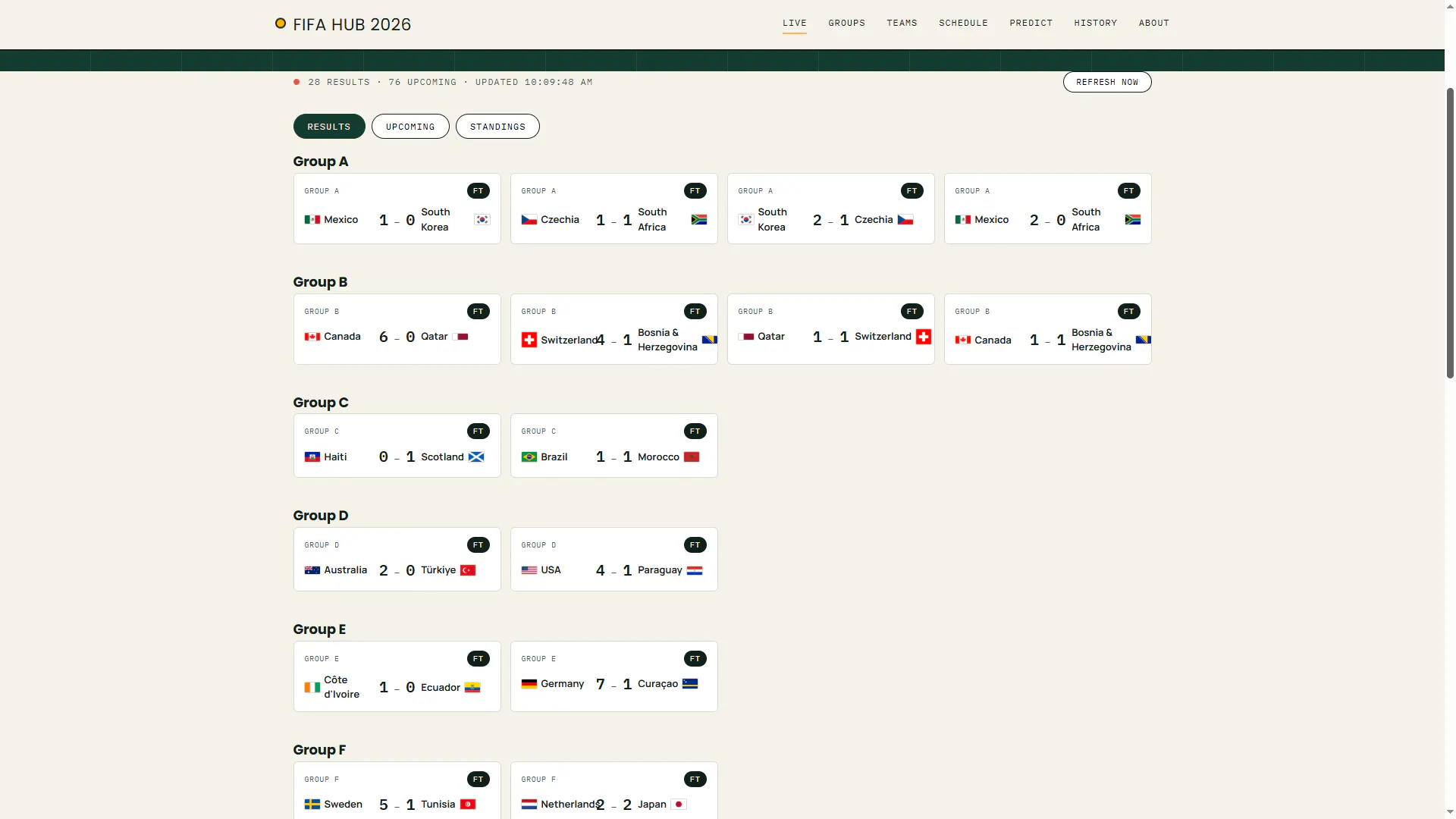Image resolution: width=1456 pixels, height=819 pixels.
Task: Click the Group A heading
Action: [321, 162]
